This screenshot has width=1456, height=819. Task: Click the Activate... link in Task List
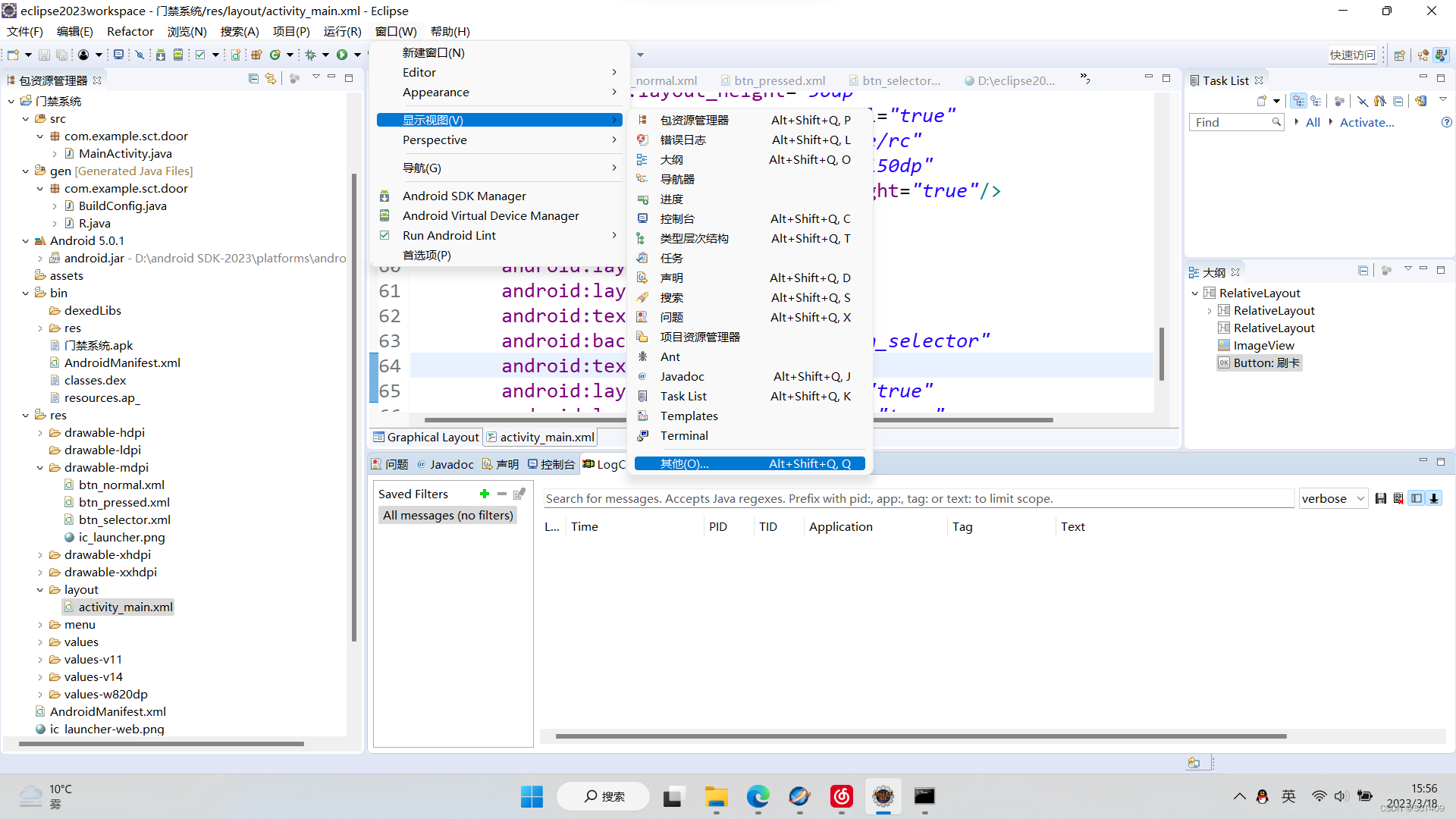click(1367, 122)
